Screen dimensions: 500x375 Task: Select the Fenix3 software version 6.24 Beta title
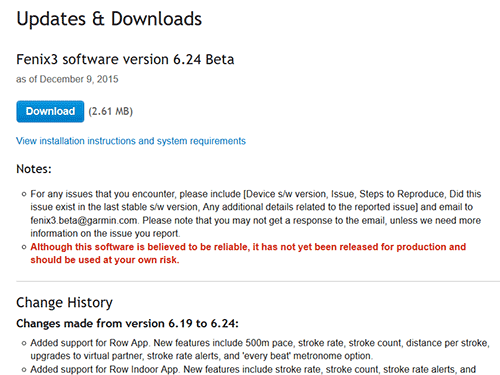(x=125, y=60)
